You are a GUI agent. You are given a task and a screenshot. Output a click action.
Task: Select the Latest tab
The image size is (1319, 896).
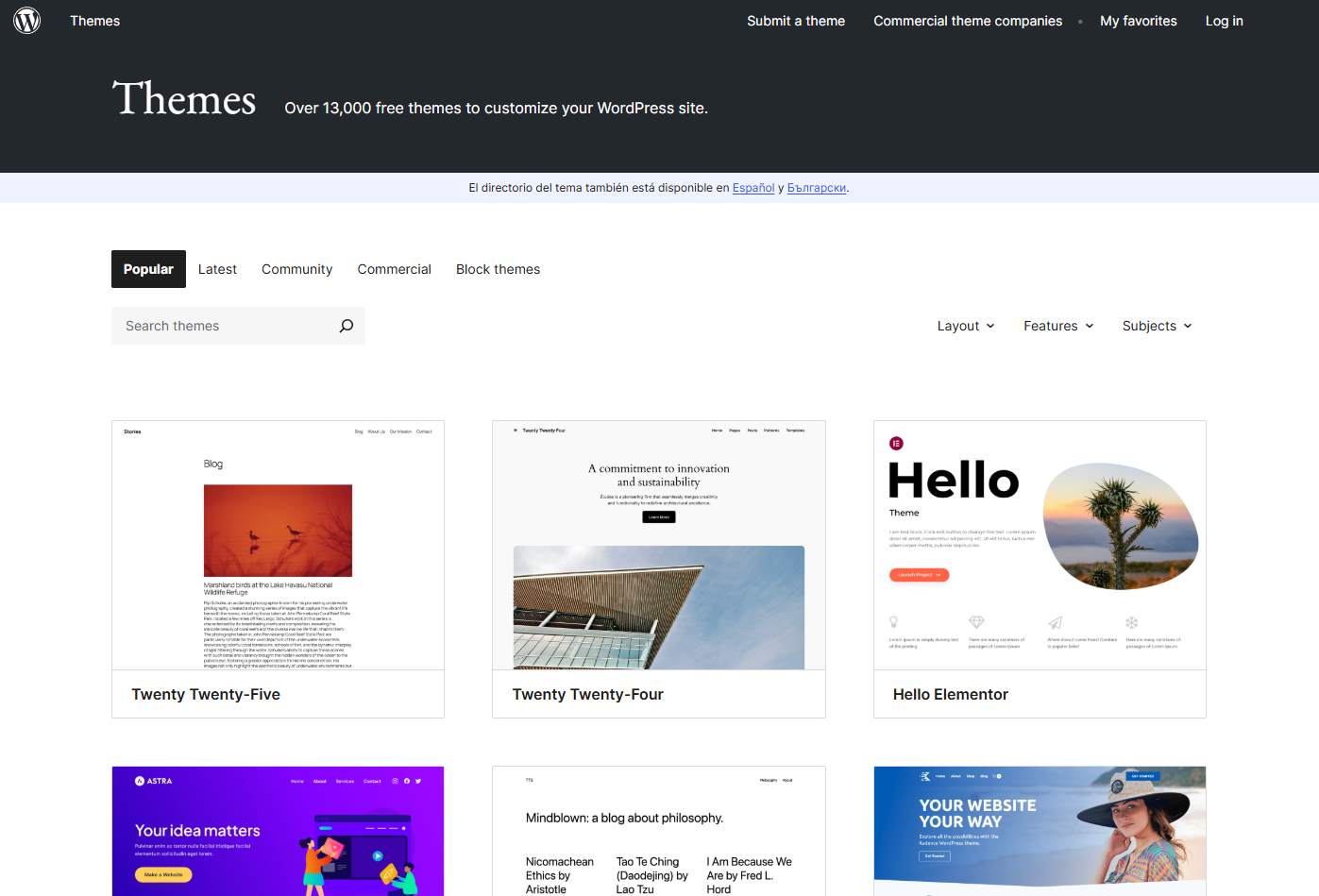point(217,269)
